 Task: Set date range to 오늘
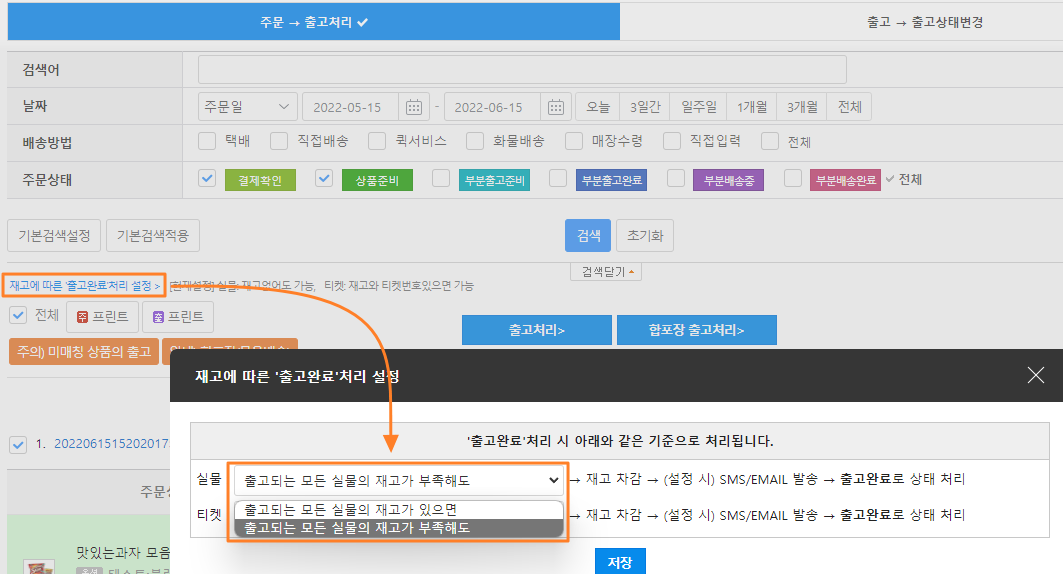[x=598, y=107]
